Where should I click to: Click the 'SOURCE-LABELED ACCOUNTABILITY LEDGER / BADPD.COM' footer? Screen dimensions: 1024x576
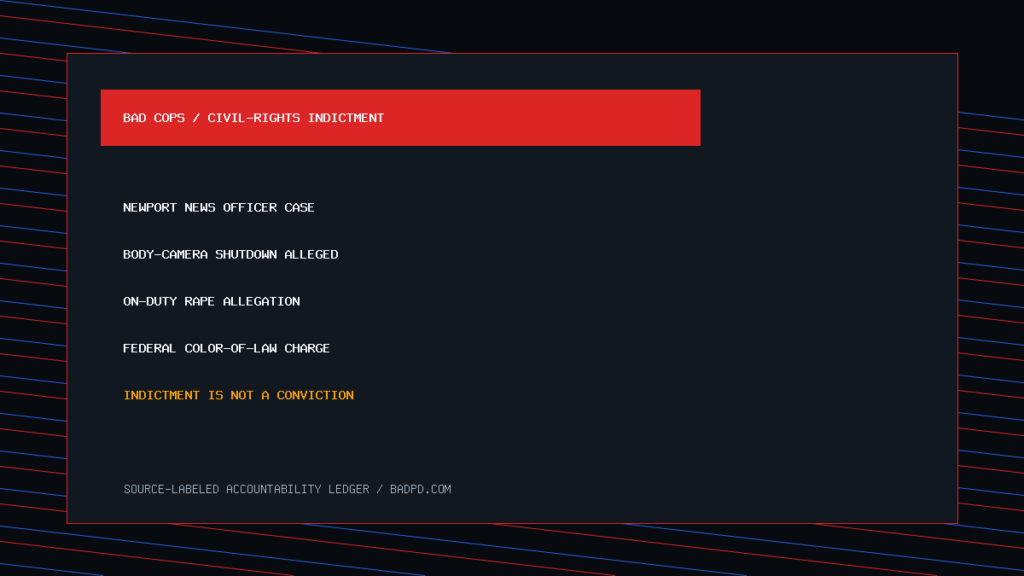tap(287, 489)
